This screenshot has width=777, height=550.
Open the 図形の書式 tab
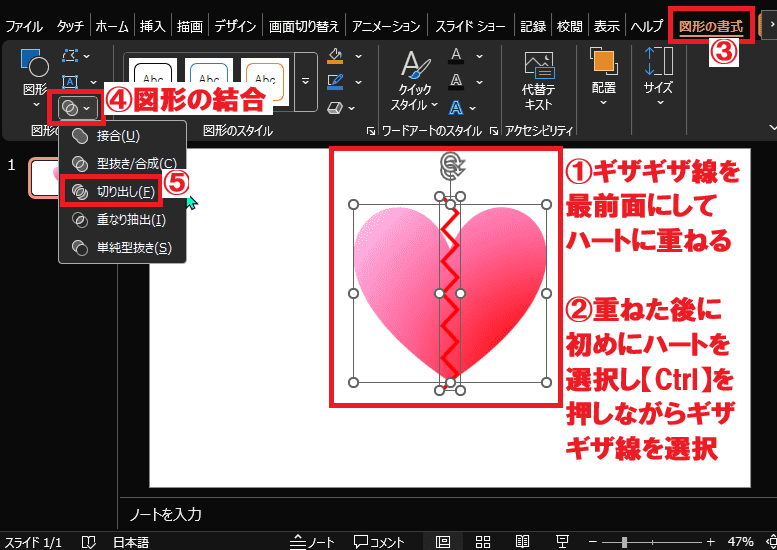[711, 26]
